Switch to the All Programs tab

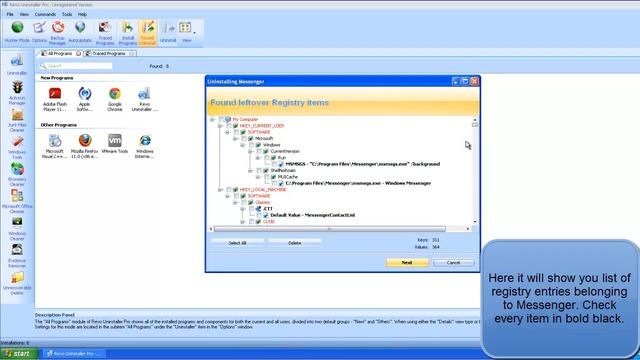60,53
